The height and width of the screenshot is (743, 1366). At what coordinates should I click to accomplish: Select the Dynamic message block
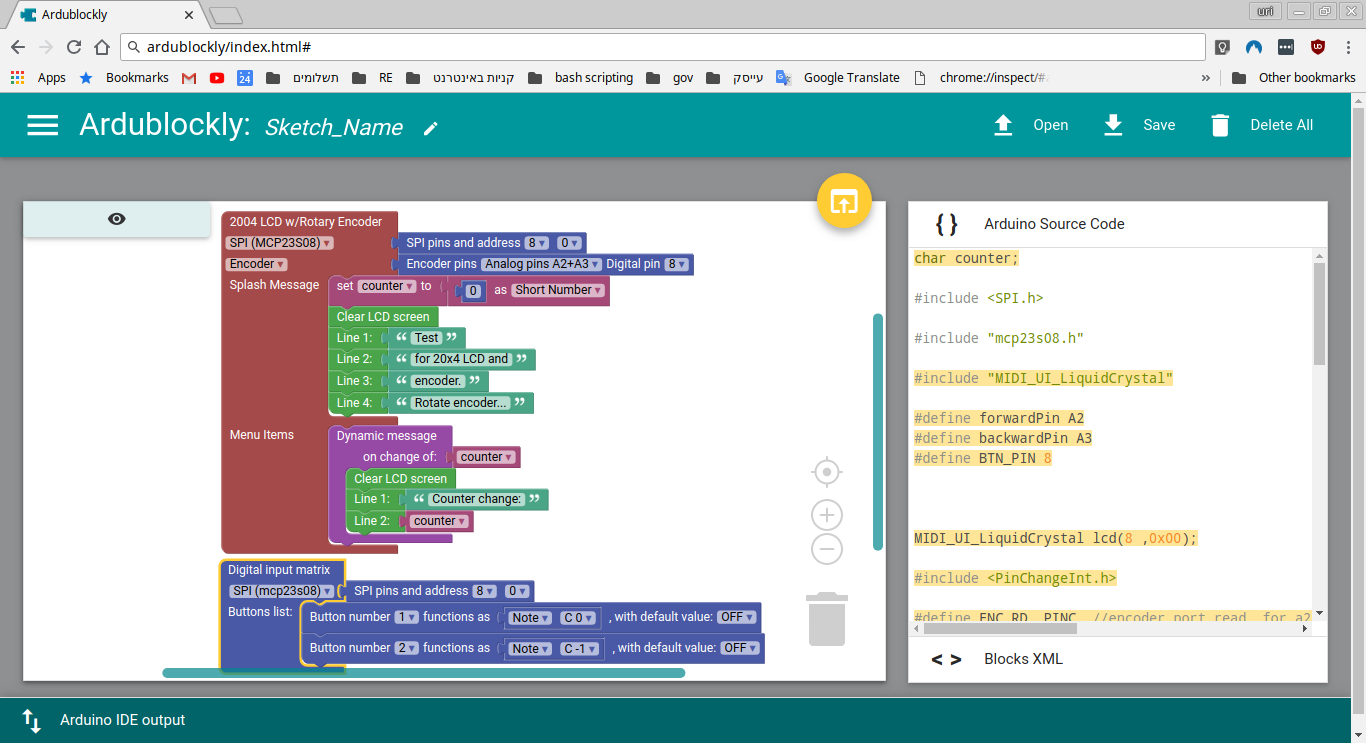(387, 436)
